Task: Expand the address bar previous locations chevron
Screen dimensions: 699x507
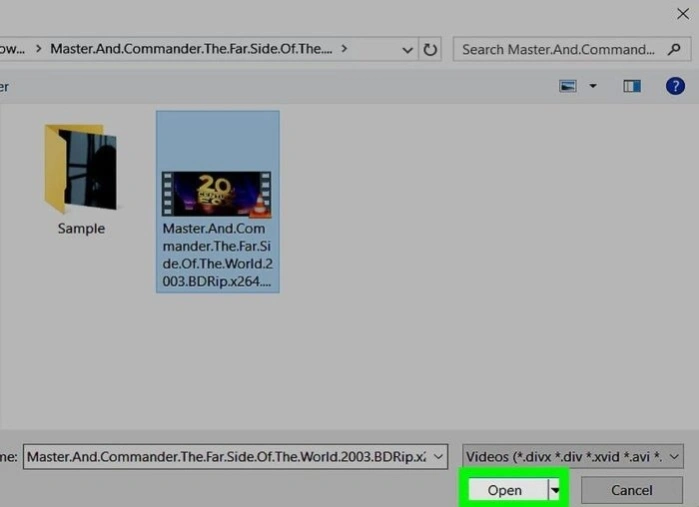Action: [407, 50]
